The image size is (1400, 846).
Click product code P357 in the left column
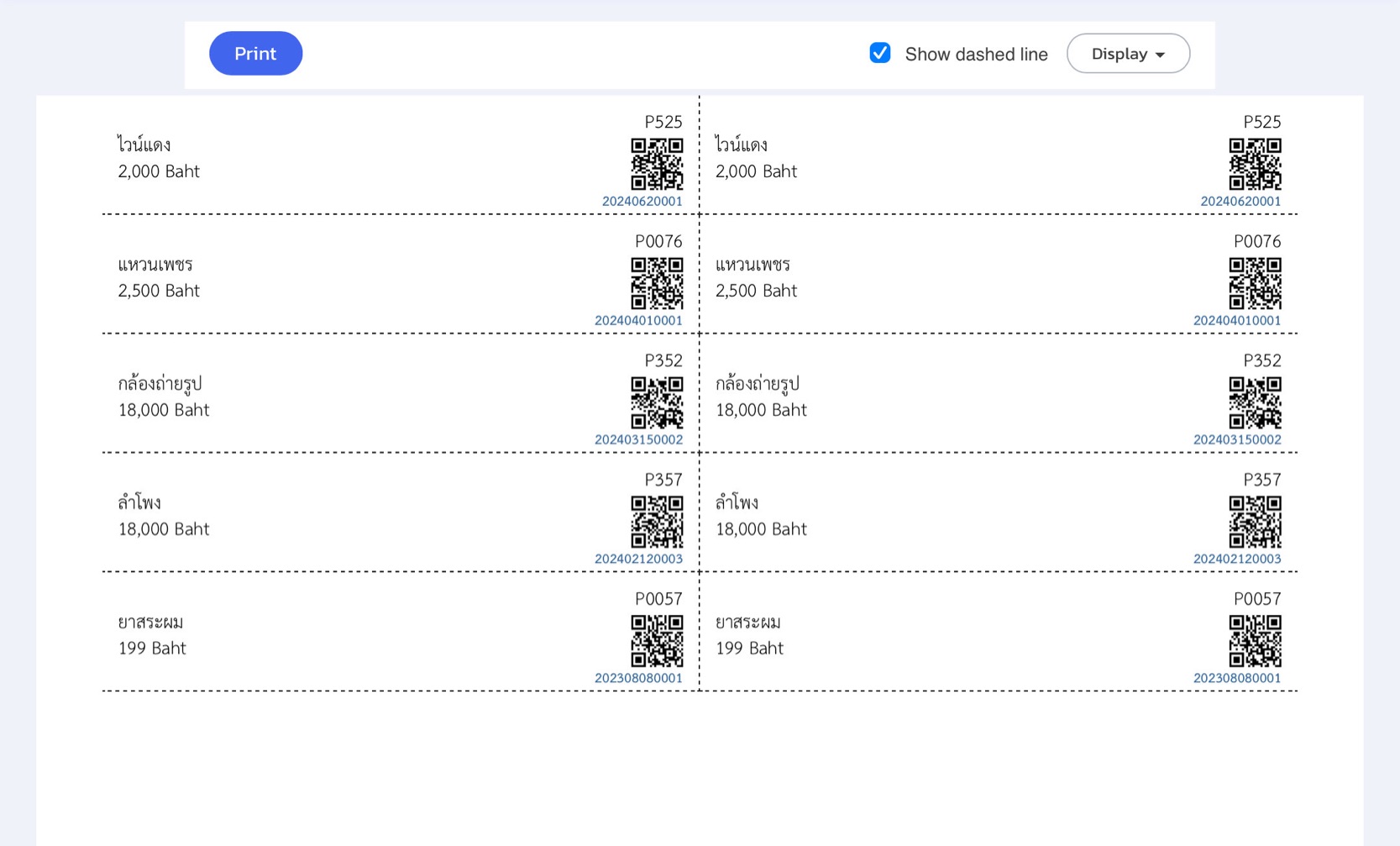click(663, 480)
